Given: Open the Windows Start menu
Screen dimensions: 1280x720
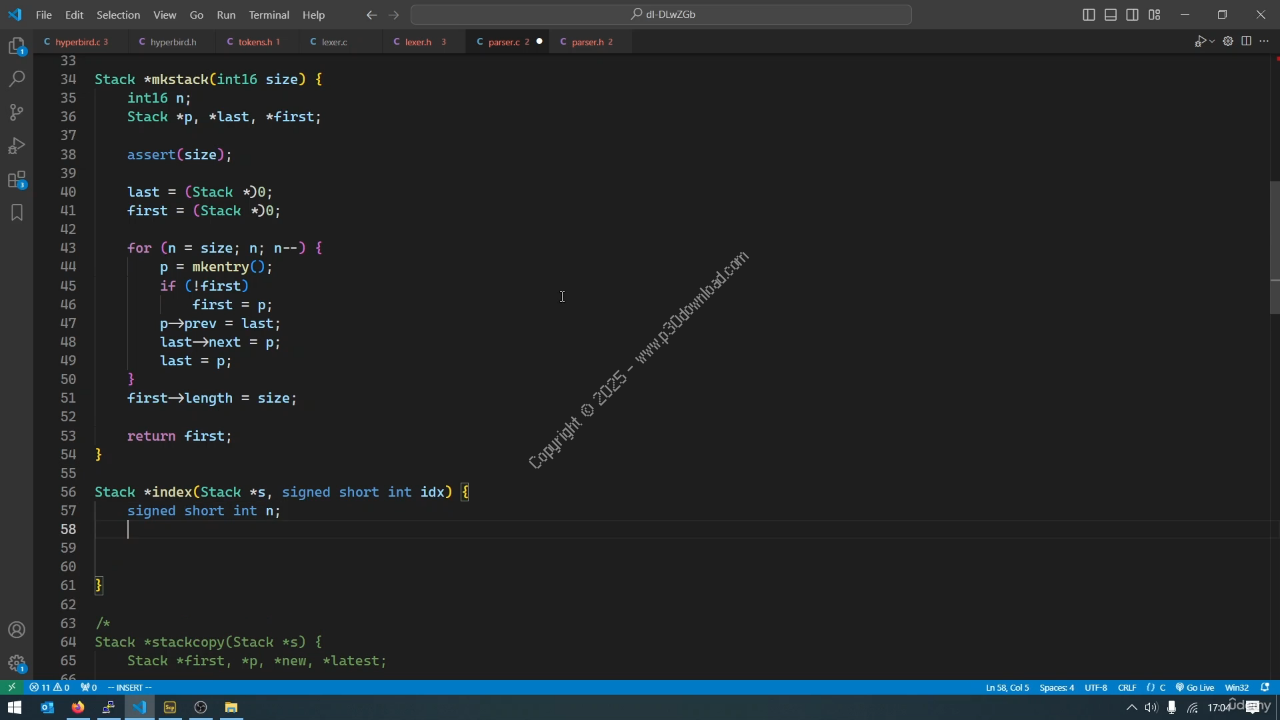Looking at the screenshot, I should [x=14, y=708].
